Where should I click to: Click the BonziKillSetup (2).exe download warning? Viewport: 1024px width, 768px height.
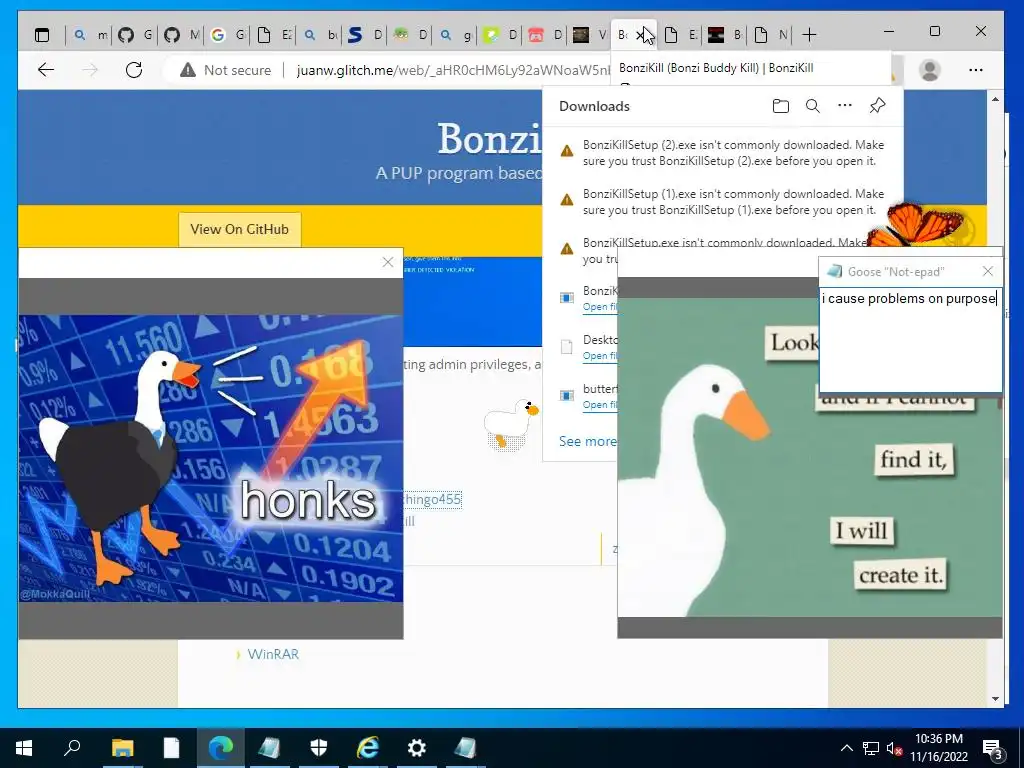pos(722,153)
